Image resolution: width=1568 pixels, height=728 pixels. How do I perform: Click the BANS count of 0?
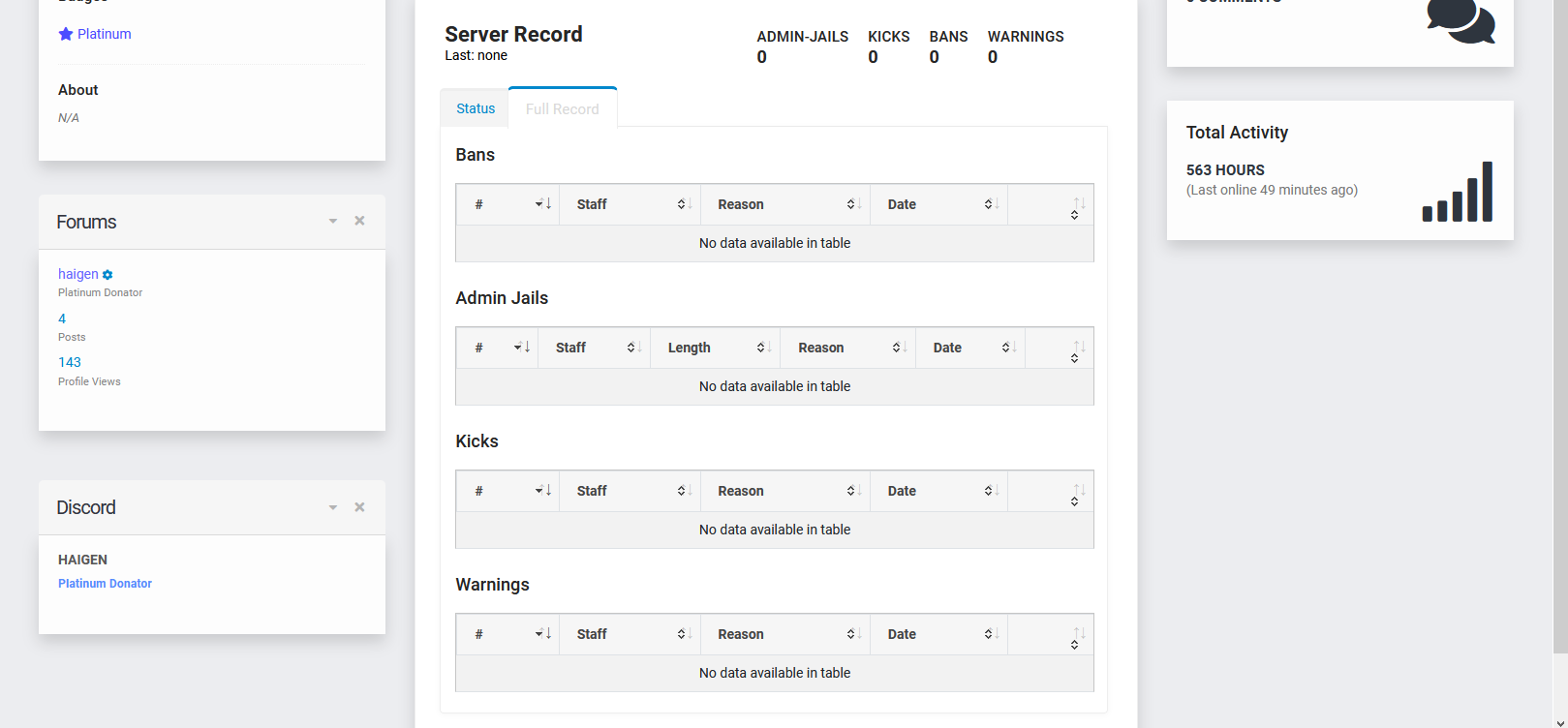point(935,57)
